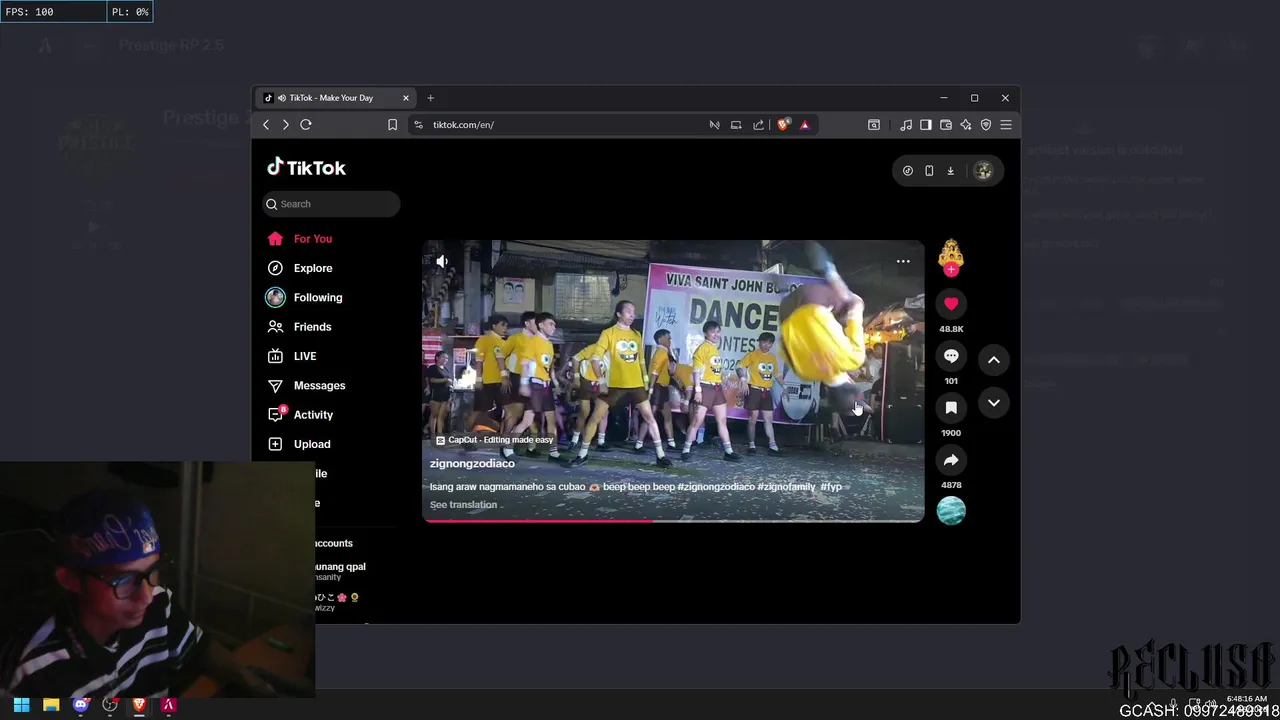Viewport: 1280px width, 720px height.
Task: Open the sound disc thumbnail
Action: point(951,511)
